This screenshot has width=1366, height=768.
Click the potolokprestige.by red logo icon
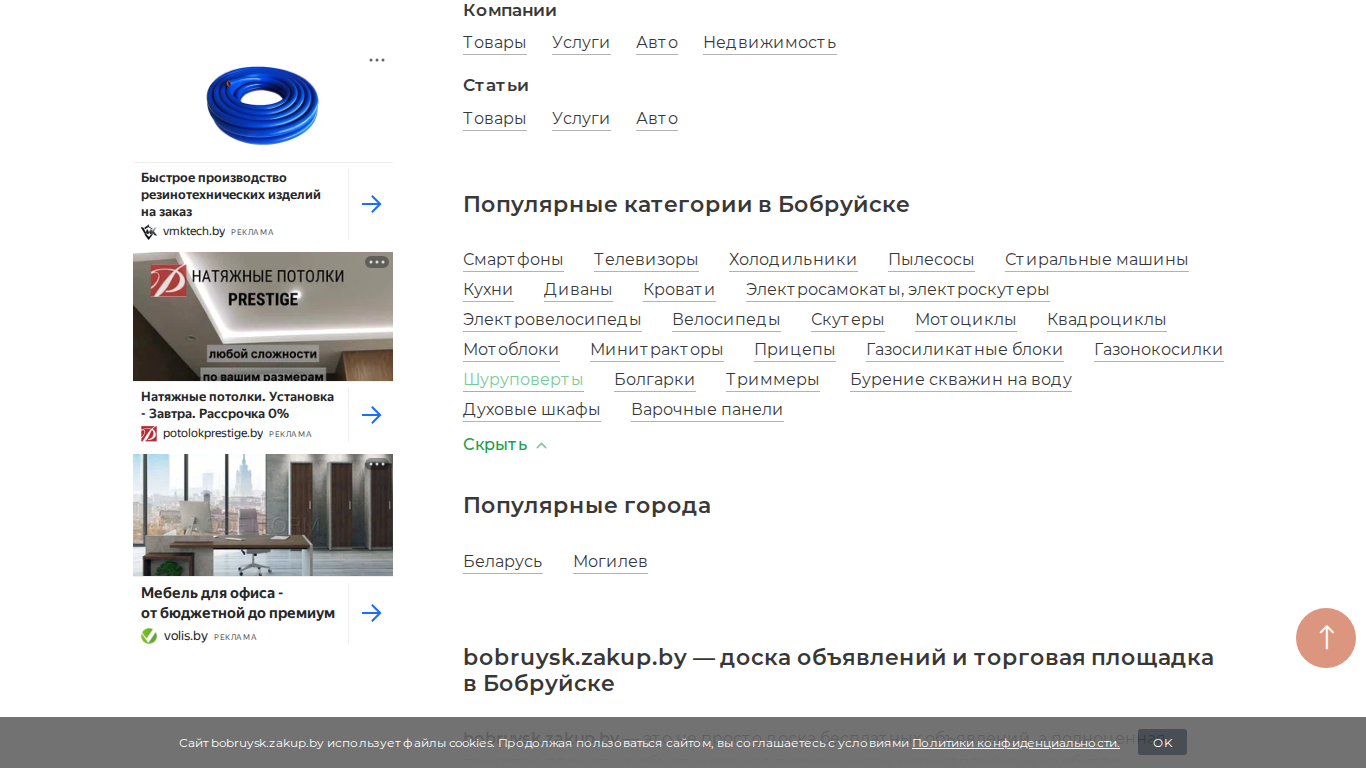[149, 434]
